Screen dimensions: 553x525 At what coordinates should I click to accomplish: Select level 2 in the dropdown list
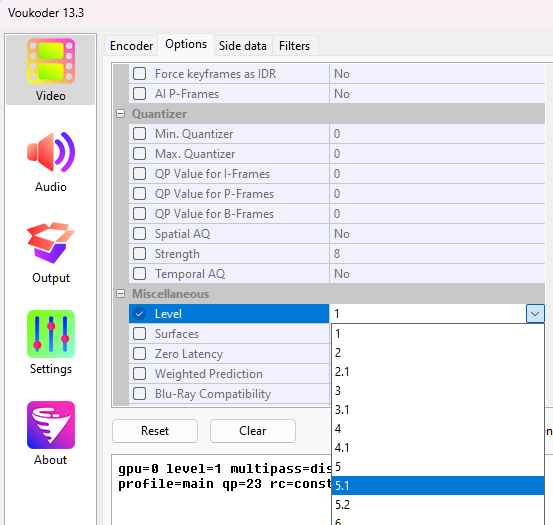(438, 353)
